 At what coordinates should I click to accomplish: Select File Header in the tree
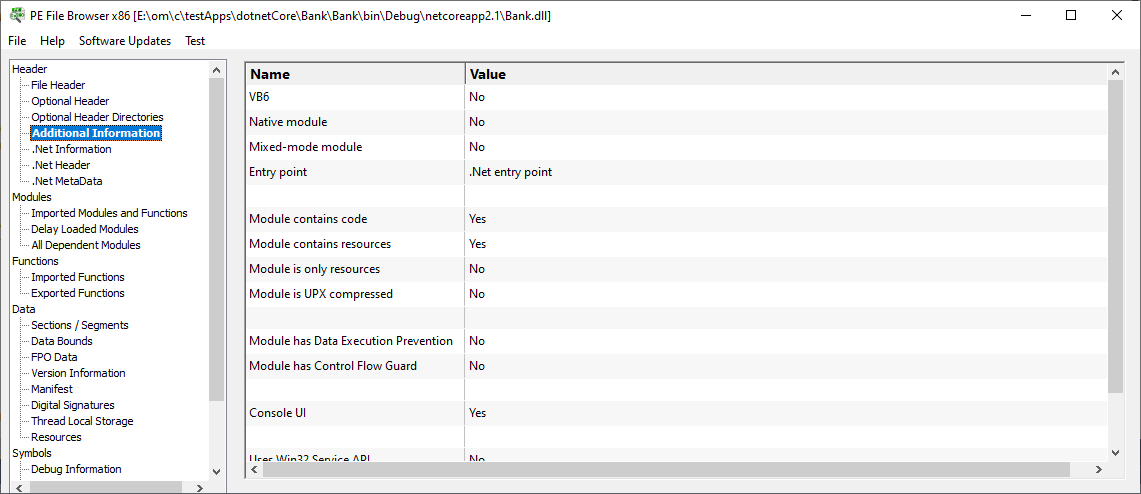click(58, 85)
